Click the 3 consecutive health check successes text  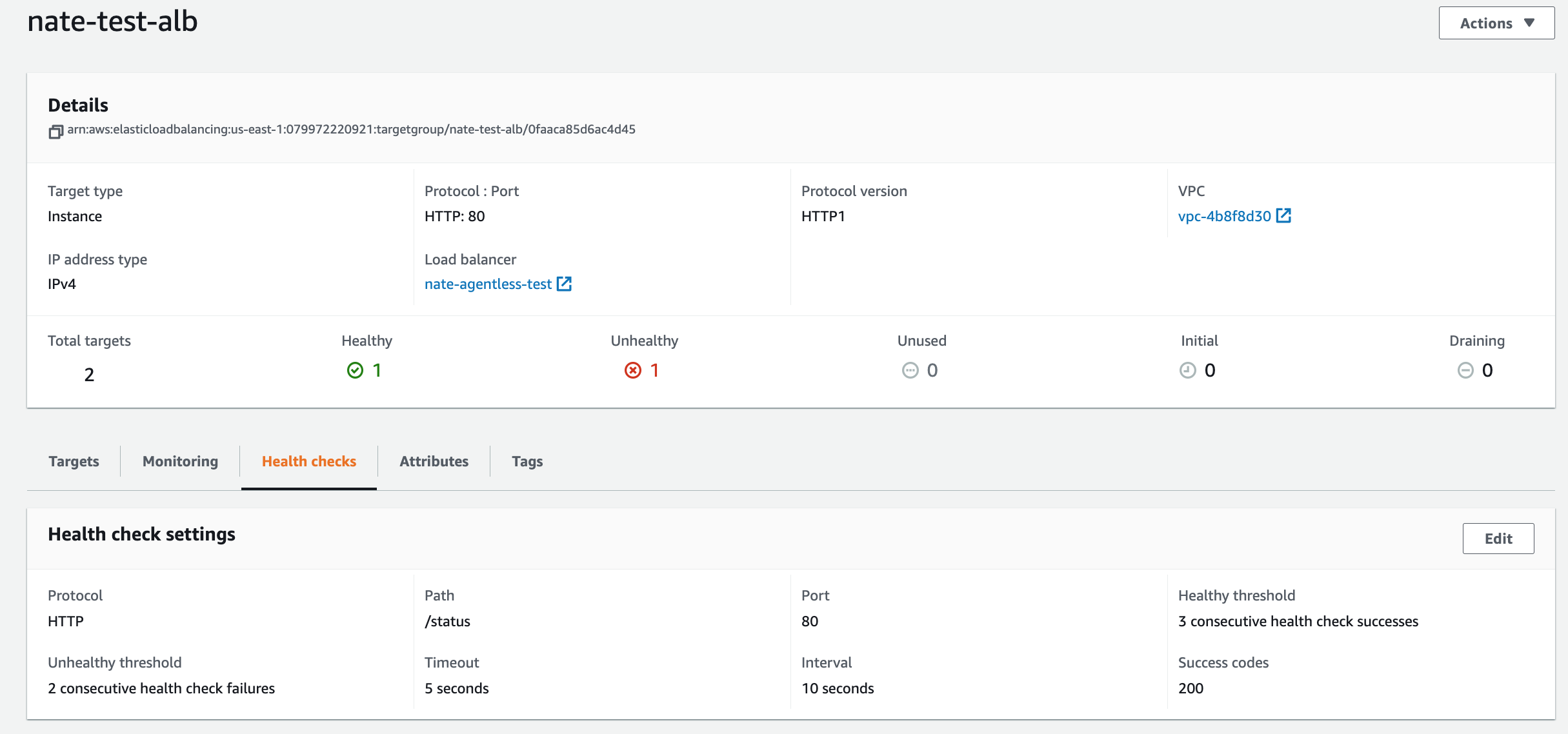click(1298, 621)
